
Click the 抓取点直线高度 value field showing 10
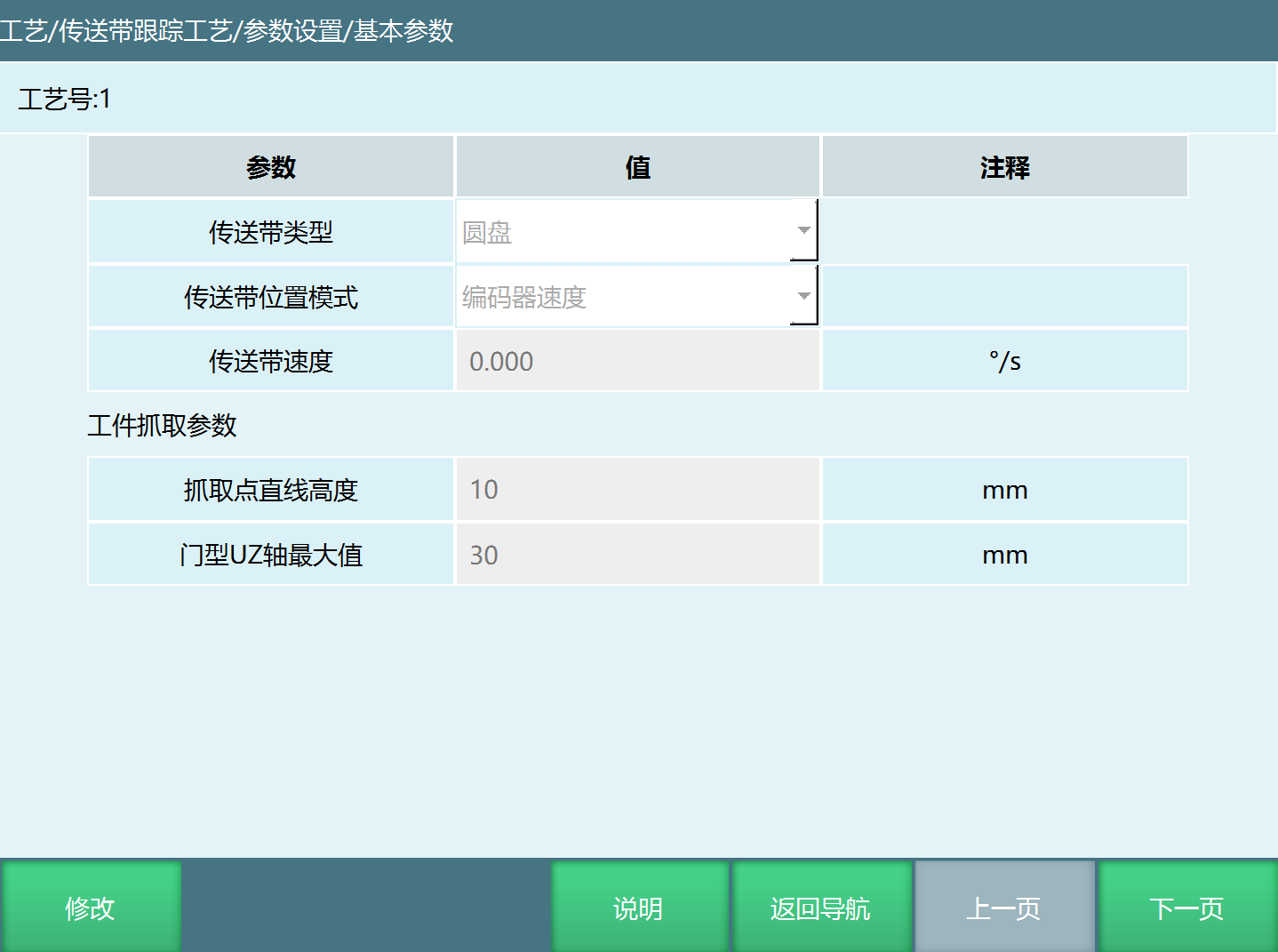[636, 489]
